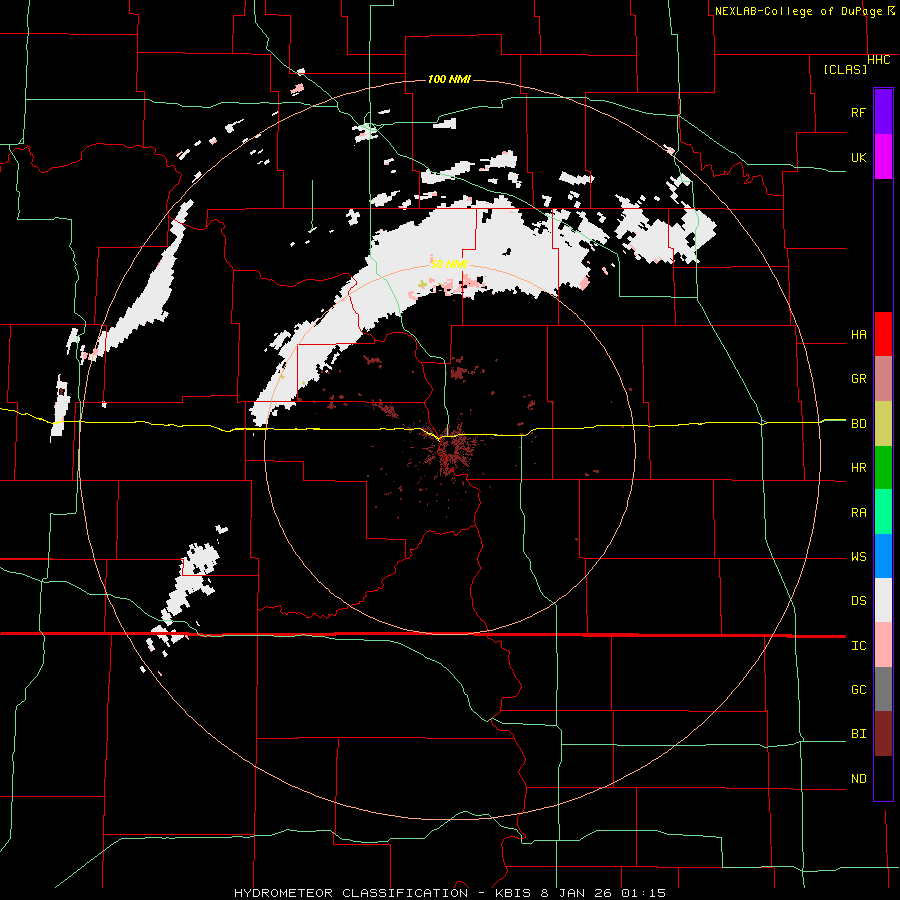Click the BI dark-red legend swatch
This screenshot has width=900, height=900.
pyautogui.click(x=883, y=734)
